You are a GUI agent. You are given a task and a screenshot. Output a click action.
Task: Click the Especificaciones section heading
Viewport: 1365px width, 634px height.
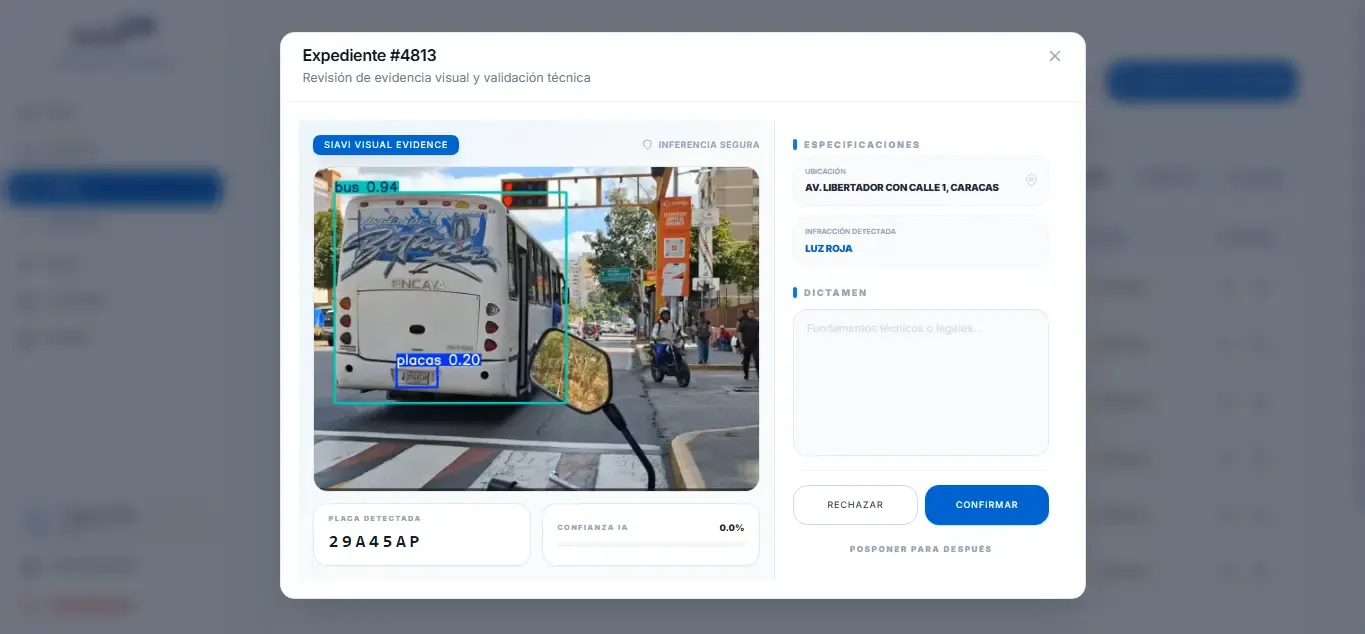click(862, 145)
